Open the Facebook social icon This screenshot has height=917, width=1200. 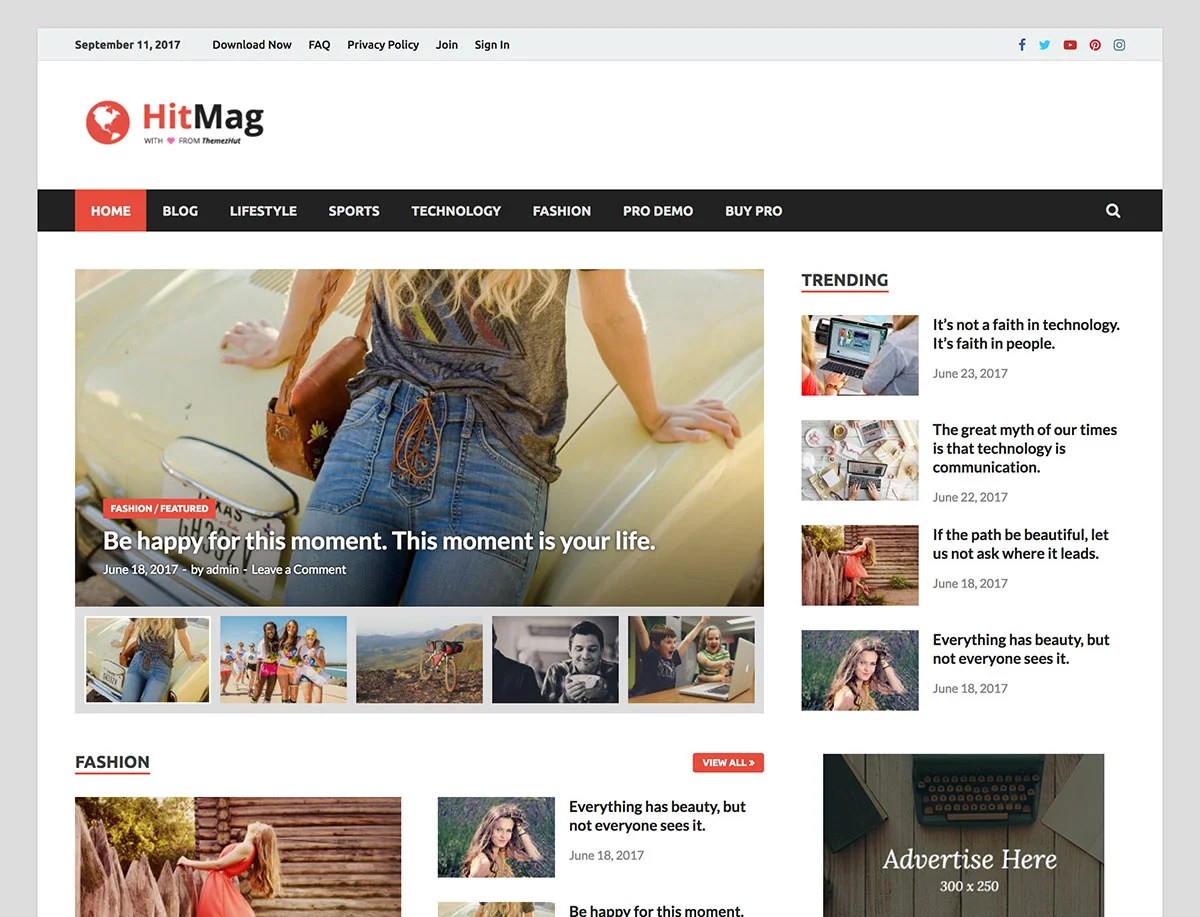1021,45
